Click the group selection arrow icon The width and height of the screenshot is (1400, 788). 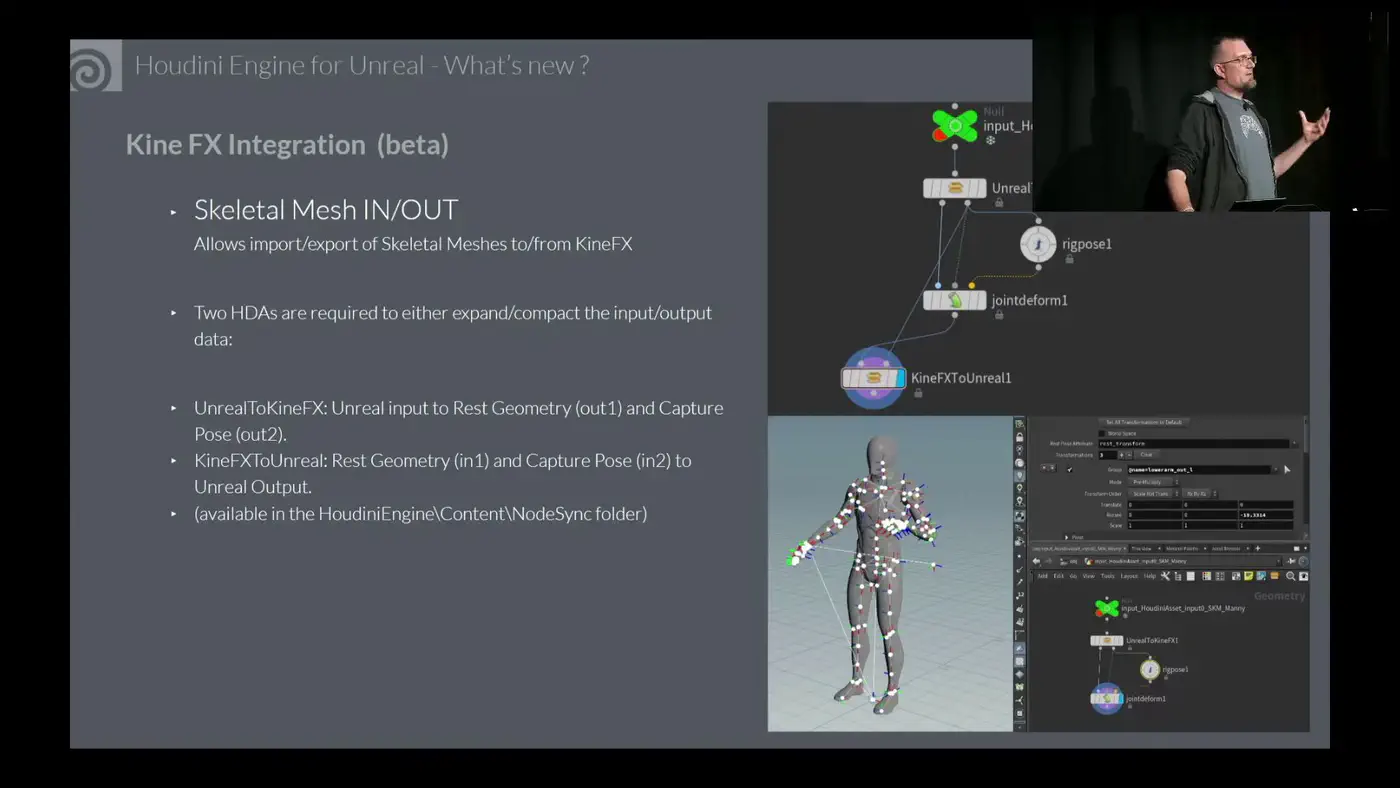coord(1287,470)
